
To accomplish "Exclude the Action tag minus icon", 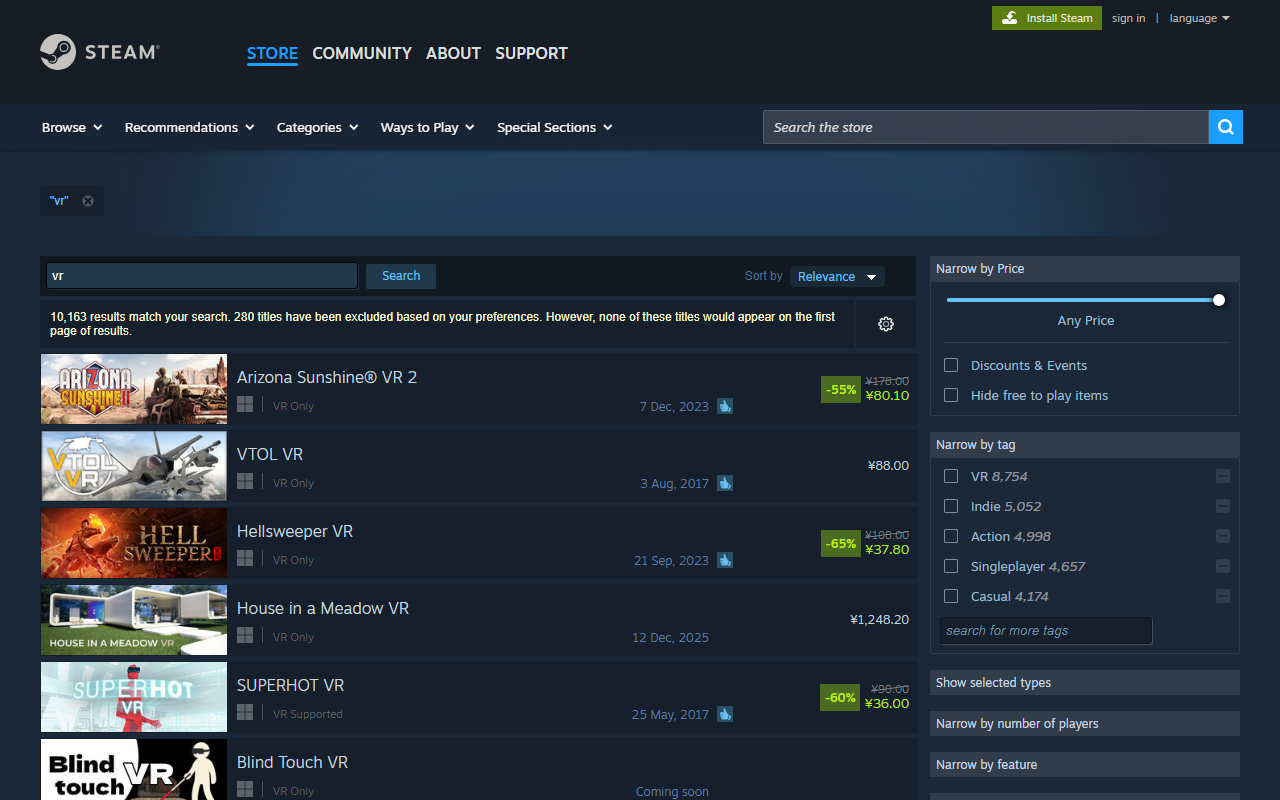I will 1222,536.
